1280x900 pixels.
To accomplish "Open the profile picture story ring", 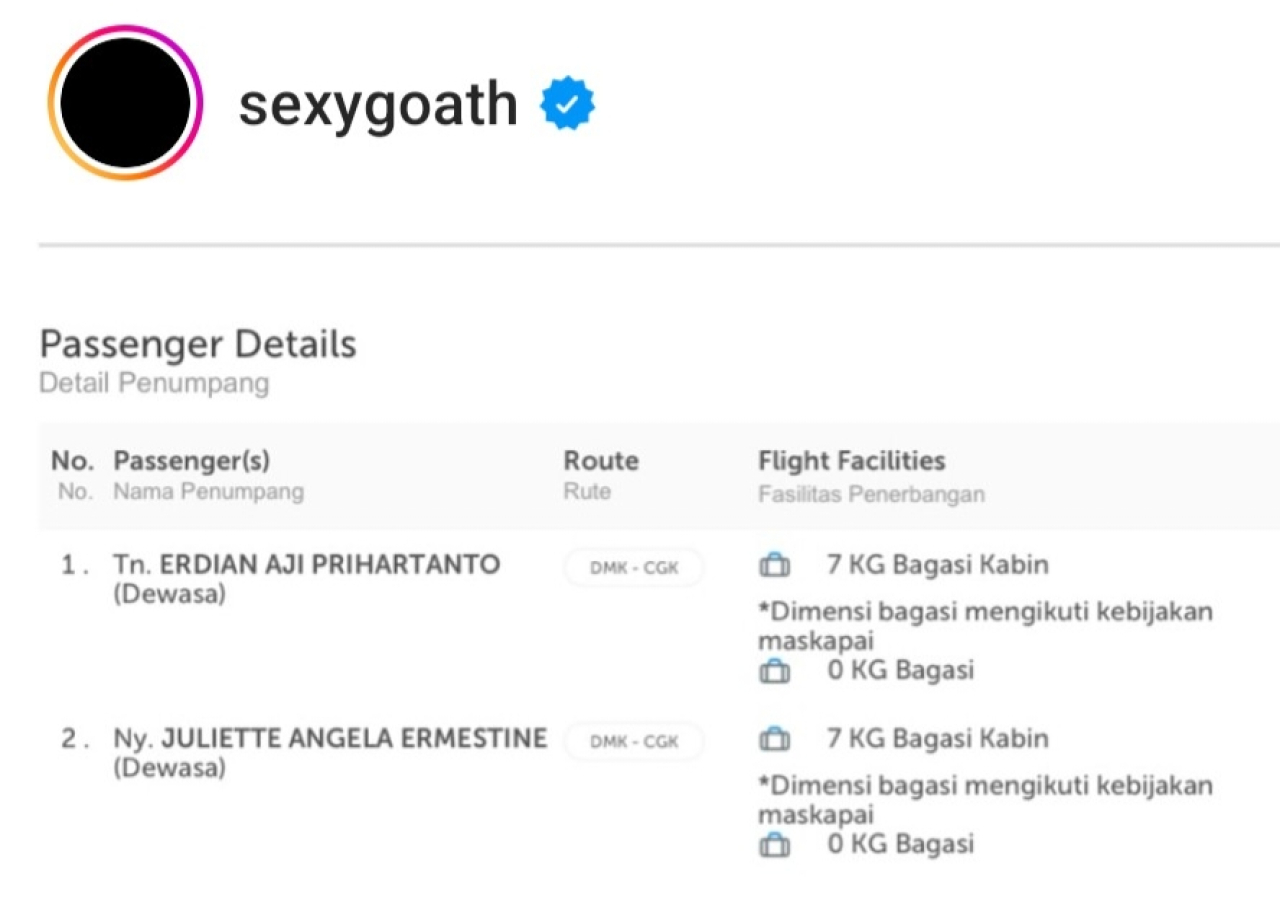I will 125,103.
